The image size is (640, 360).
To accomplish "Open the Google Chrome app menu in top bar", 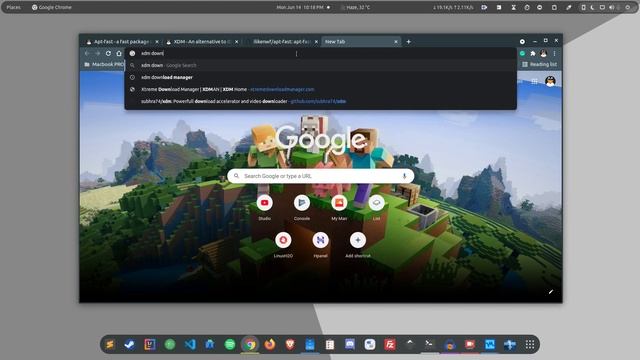I will pos(52,7).
